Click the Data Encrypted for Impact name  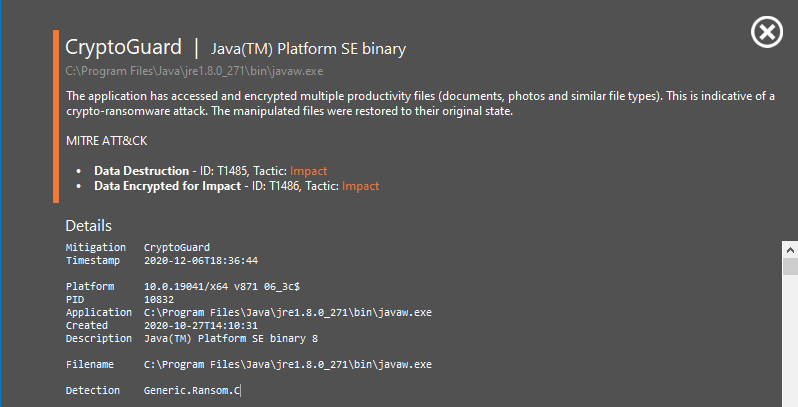click(167, 185)
